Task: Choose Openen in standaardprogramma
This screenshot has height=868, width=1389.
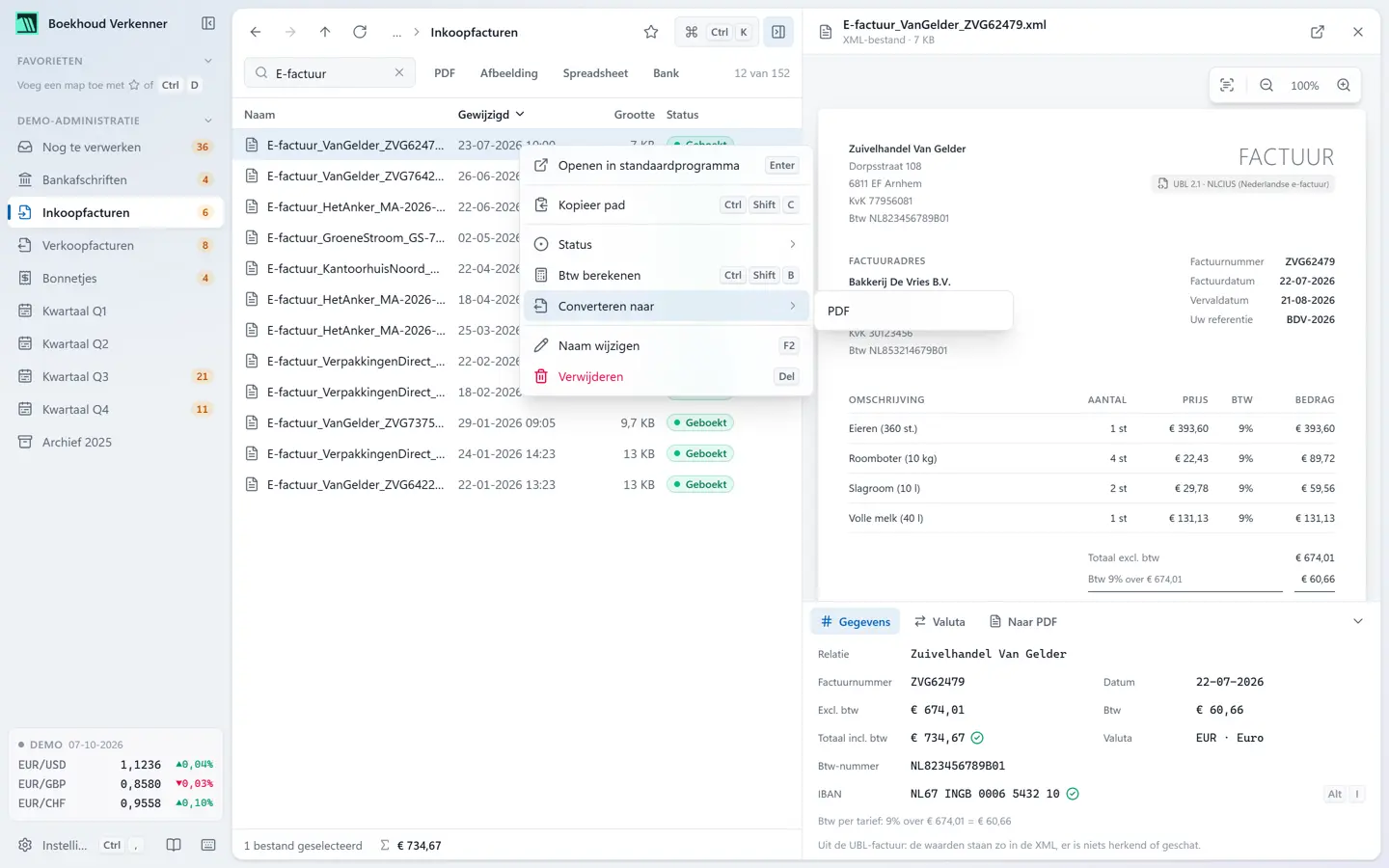Action: point(667,165)
